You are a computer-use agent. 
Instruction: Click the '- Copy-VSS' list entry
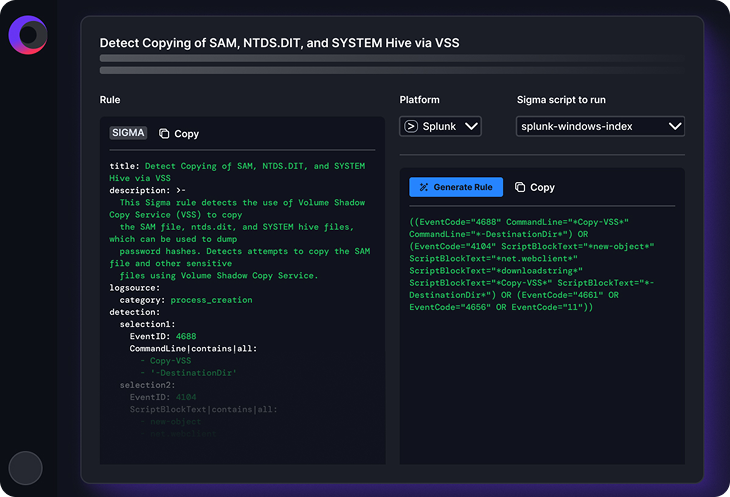(165, 361)
